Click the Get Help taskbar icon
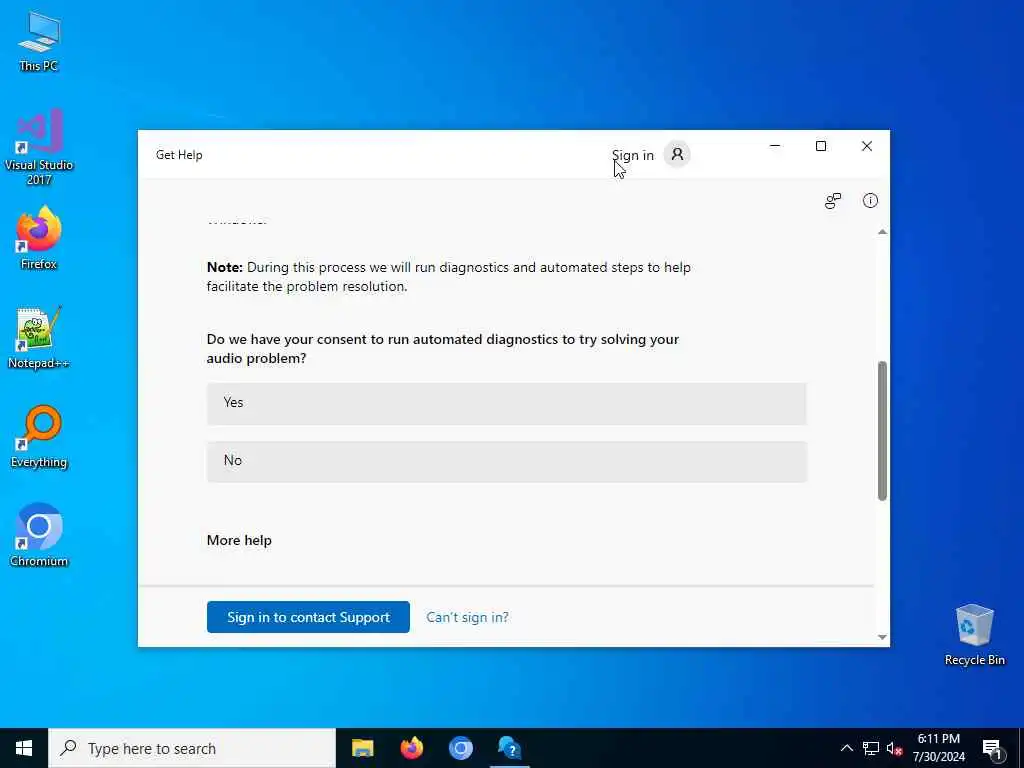1024x768 pixels. (509, 748)
